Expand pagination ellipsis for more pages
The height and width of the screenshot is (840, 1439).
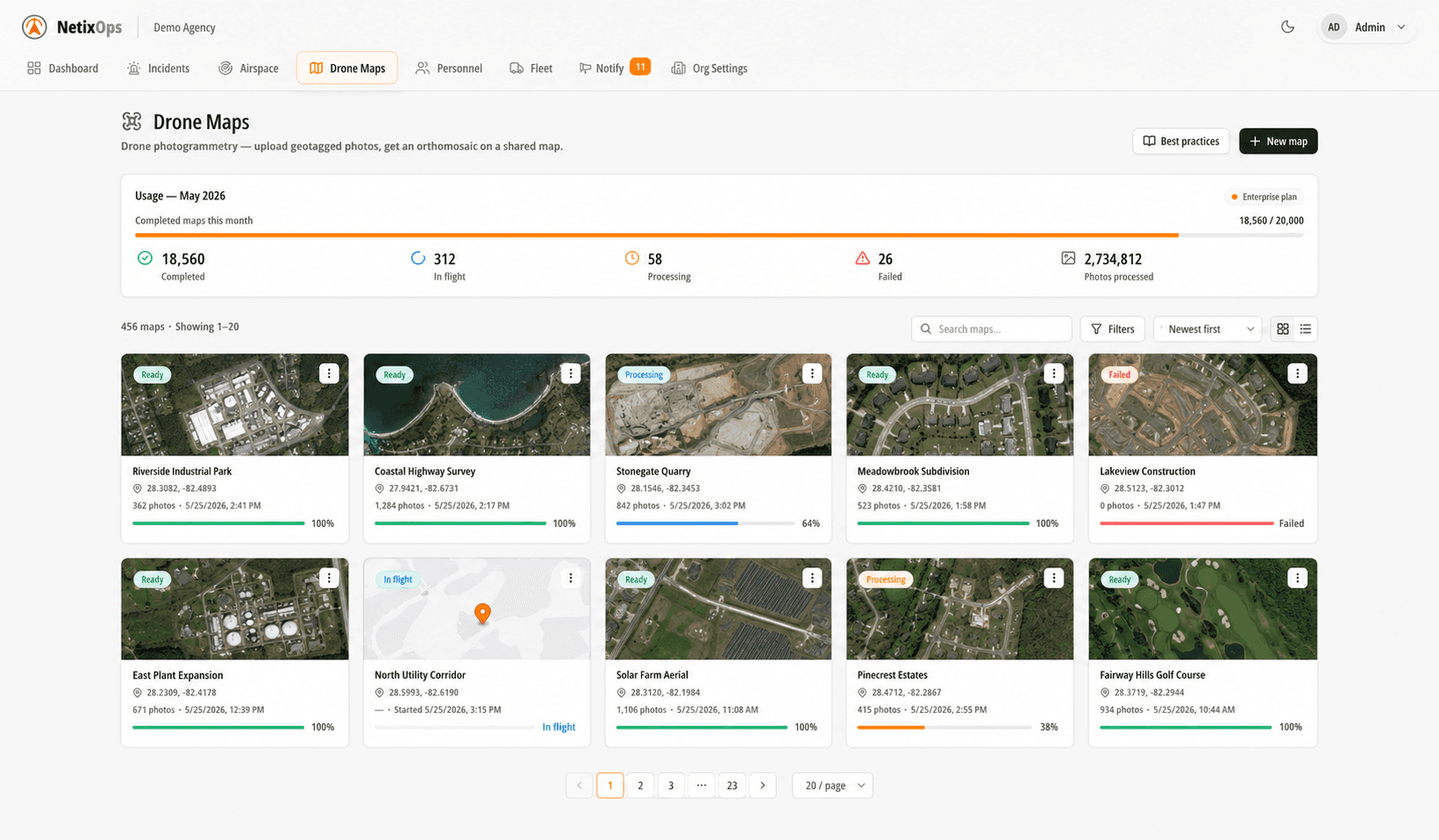(x=702, y=786)
